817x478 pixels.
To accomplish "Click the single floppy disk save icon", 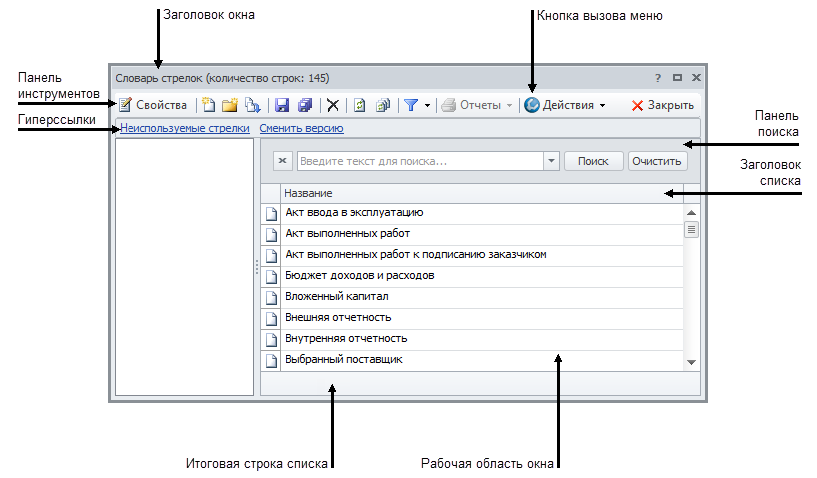I will click(x=282, y=105).
